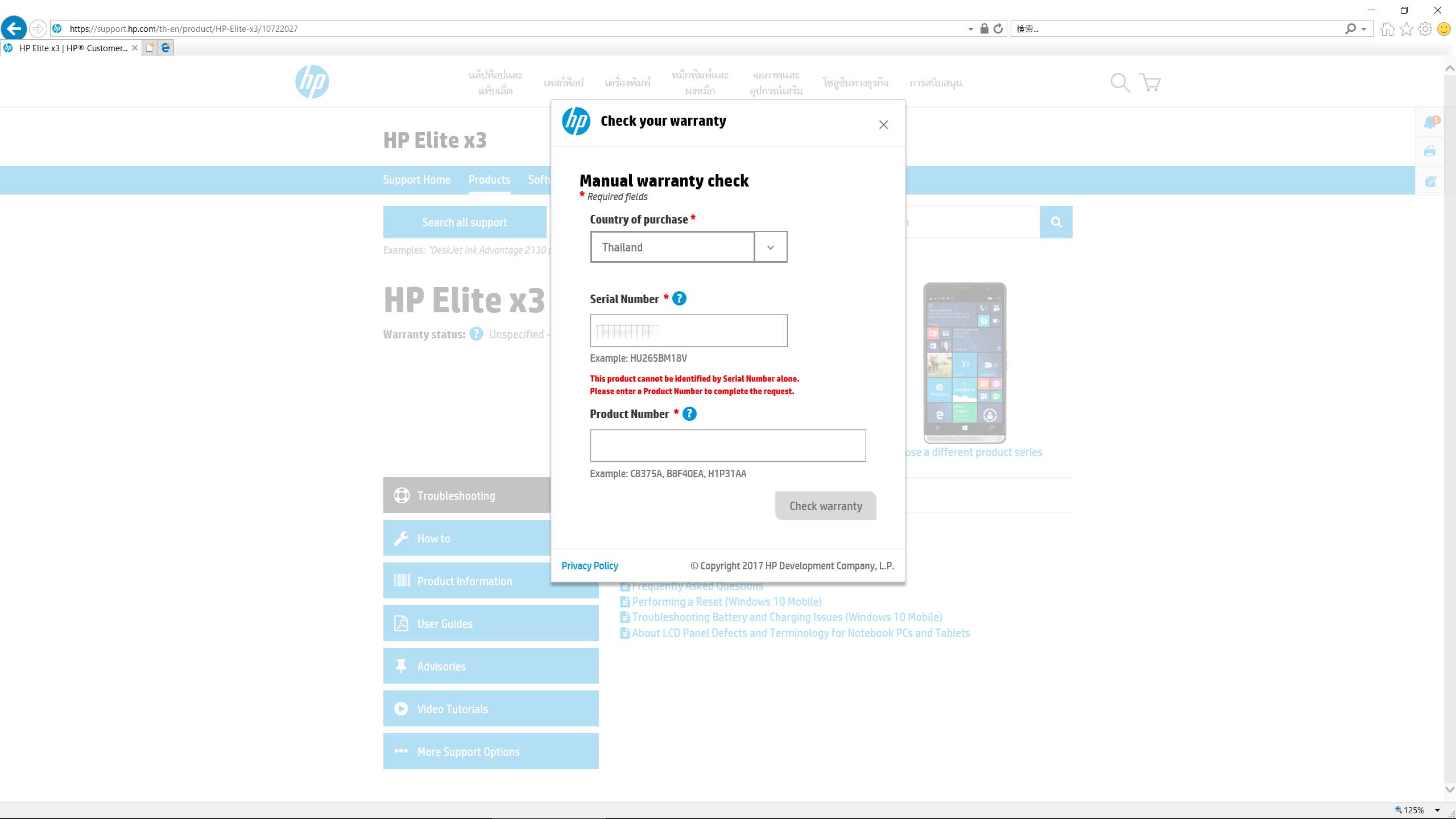
Task: Click the feedback edit icon on right sidebar
Action: tap(1430, 181)
